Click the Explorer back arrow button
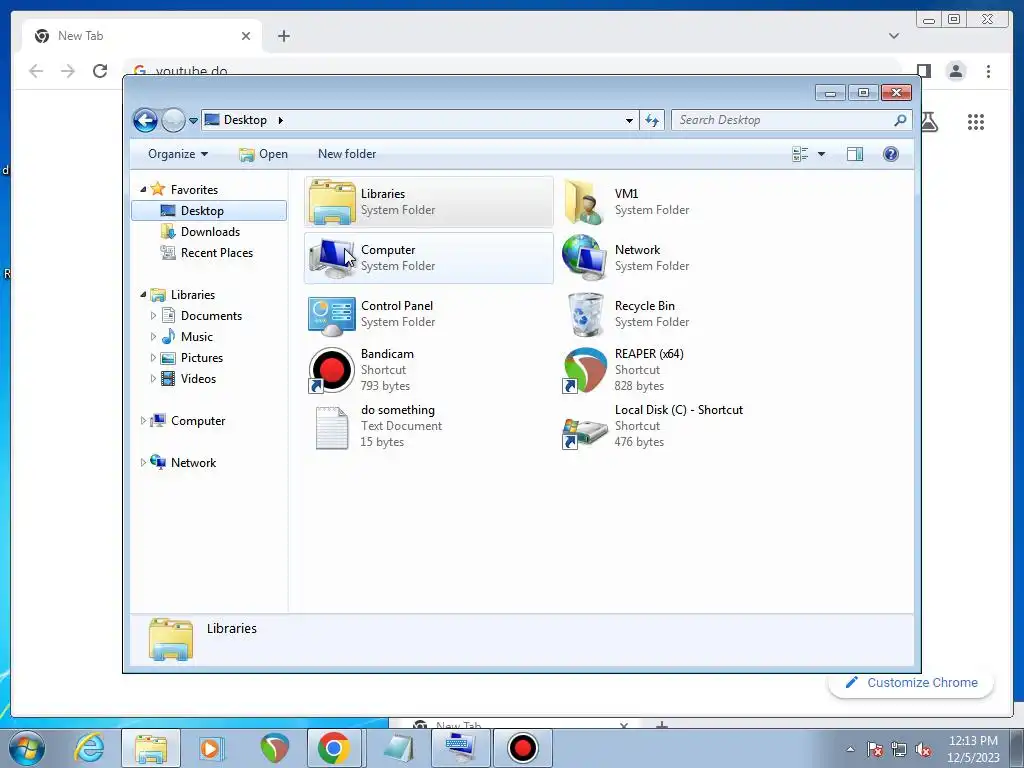The height and width of the screenshot is (768, 1024). 145,120
